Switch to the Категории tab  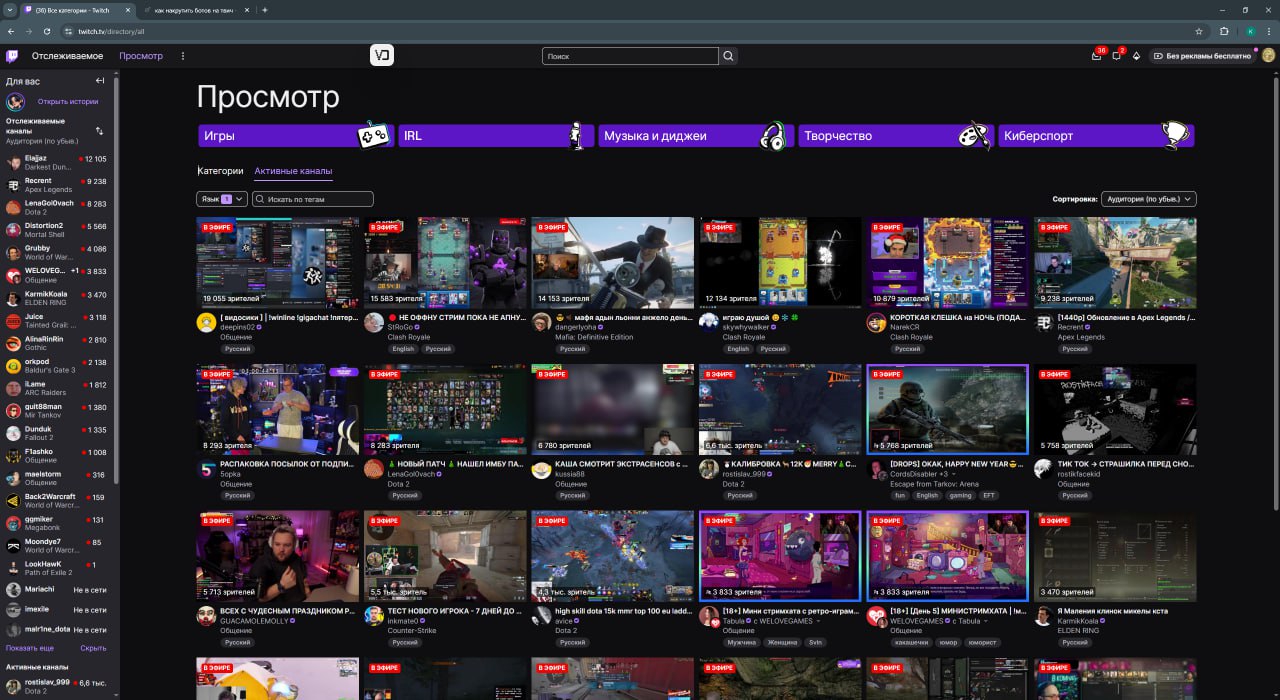coord(220,171)
